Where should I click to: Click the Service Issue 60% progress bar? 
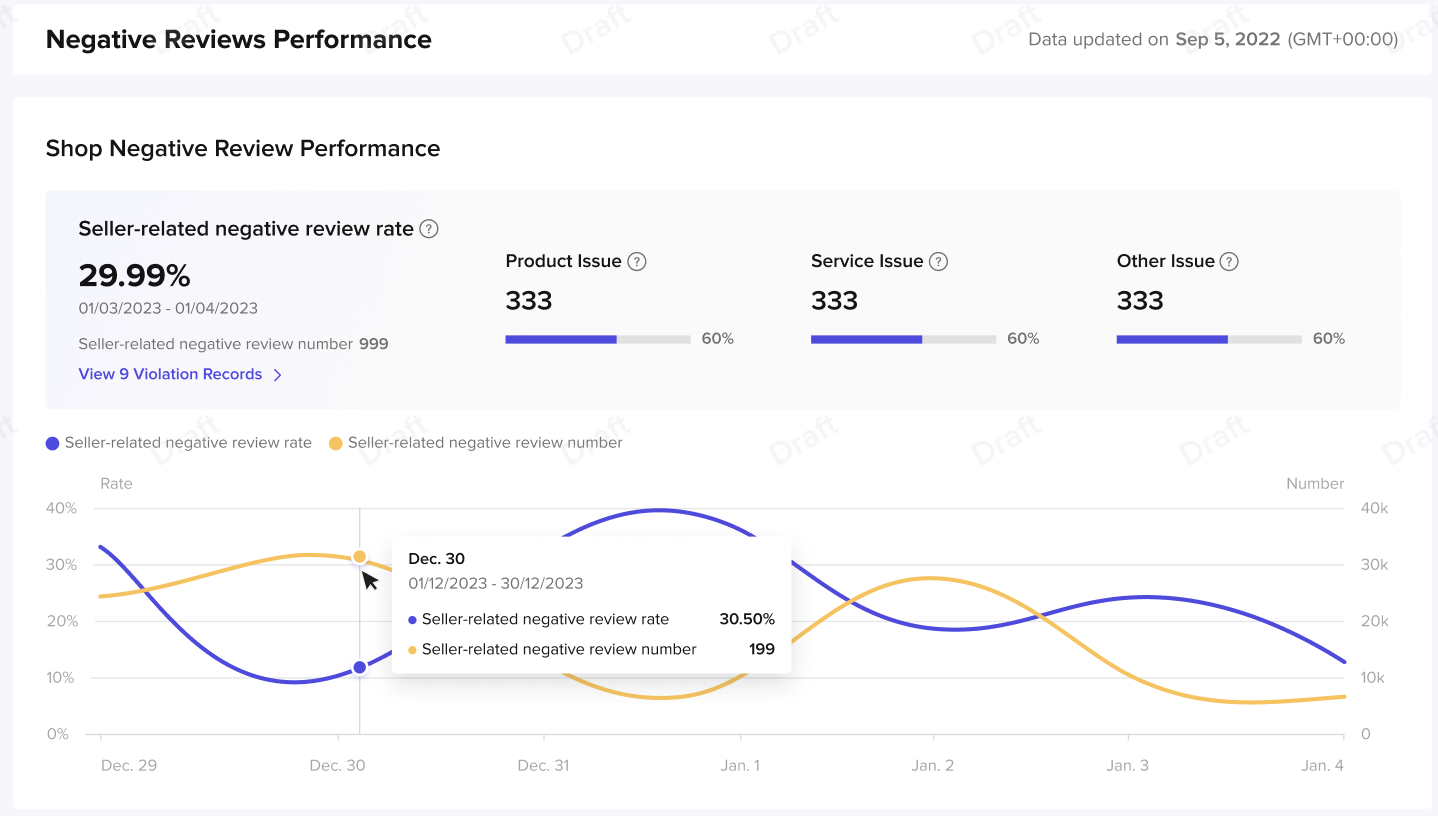coord(903,339)
